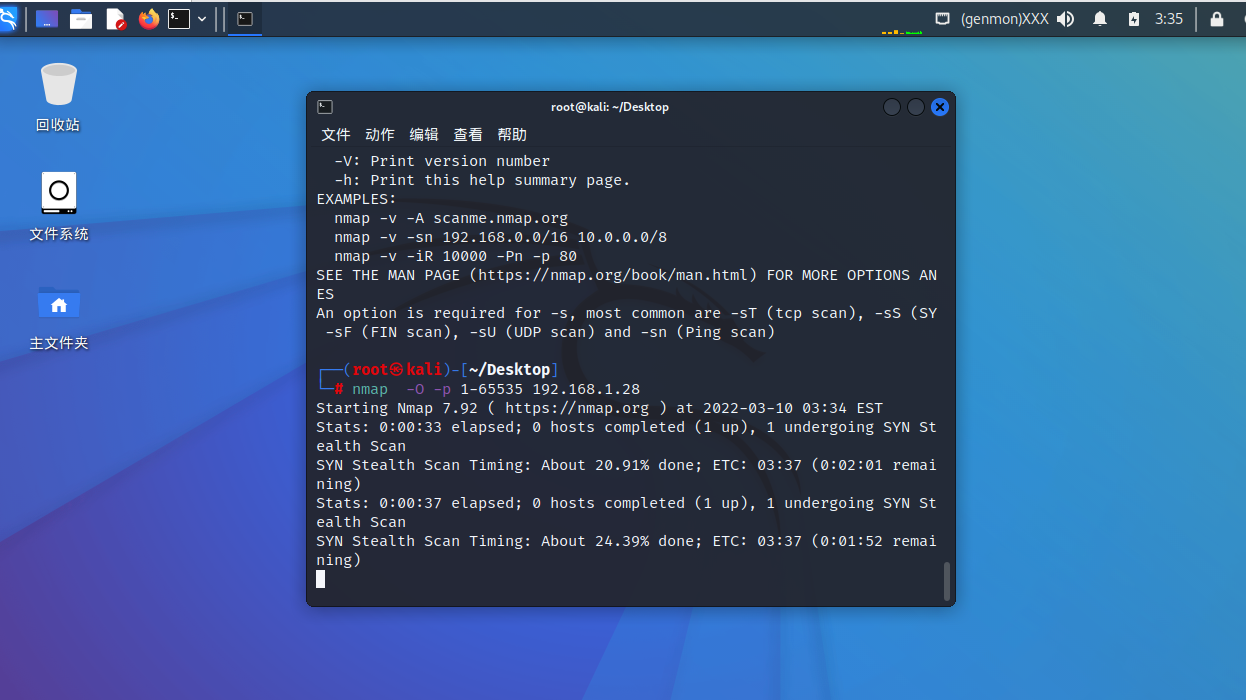Image resolution: width=1246 pixels, height=700 pixels.
Task: Click the "Stats: 0:00:33 elapsed" line
Action: (x=627, y=427)
